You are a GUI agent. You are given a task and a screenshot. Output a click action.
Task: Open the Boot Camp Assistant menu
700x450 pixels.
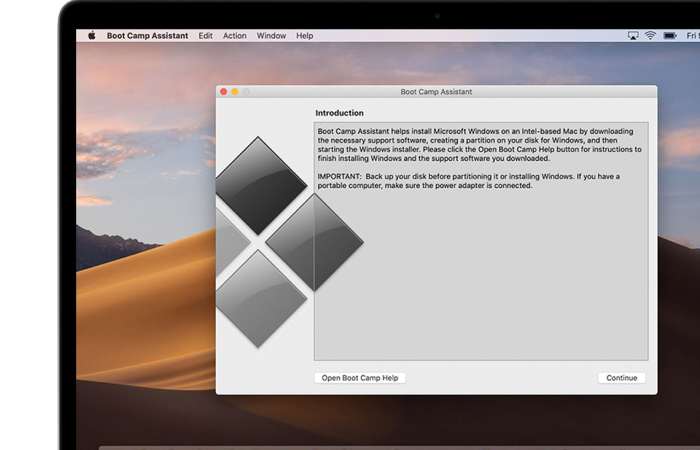click(x=147, y=36)
